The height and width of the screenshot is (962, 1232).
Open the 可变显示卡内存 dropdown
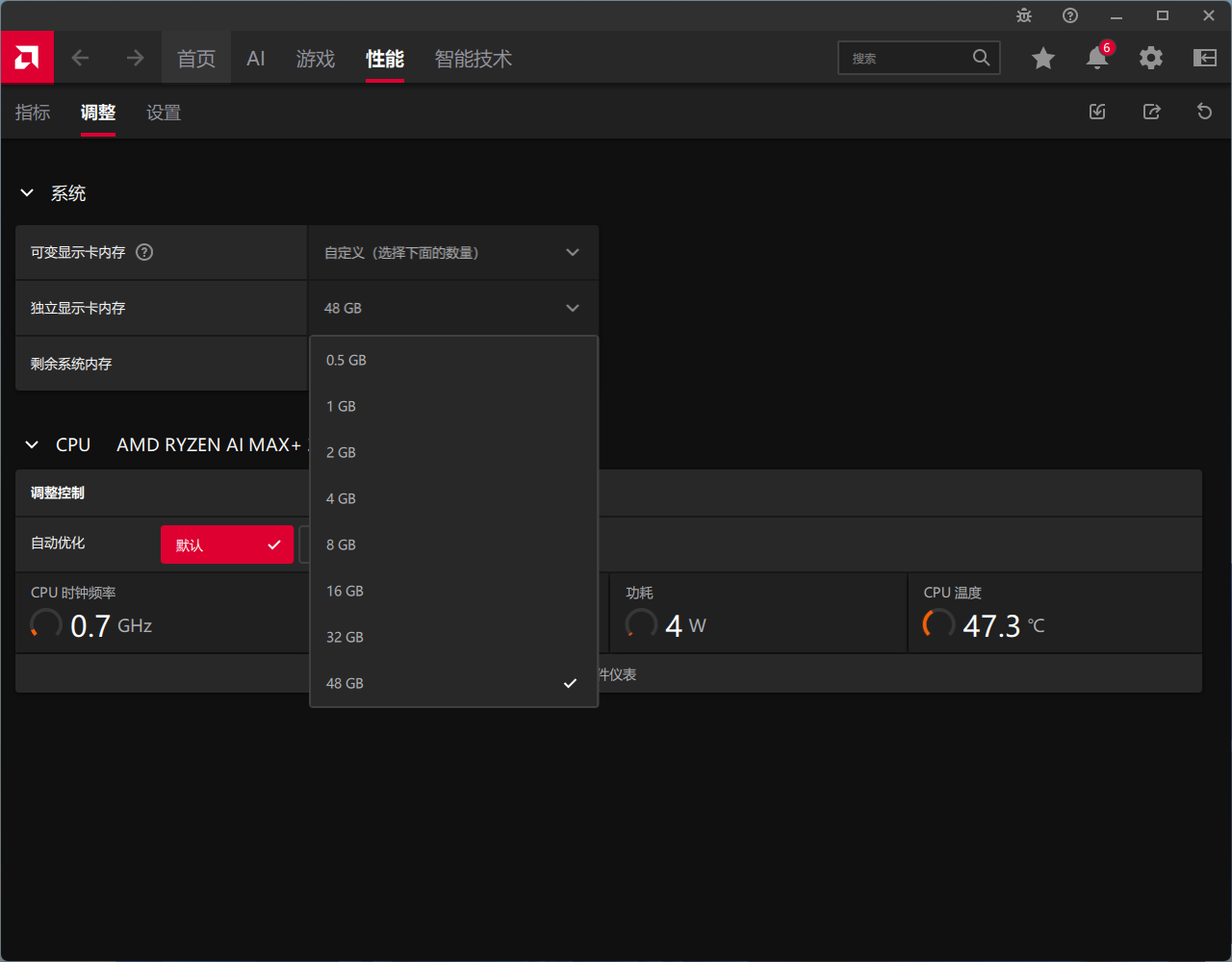[452, 253]
